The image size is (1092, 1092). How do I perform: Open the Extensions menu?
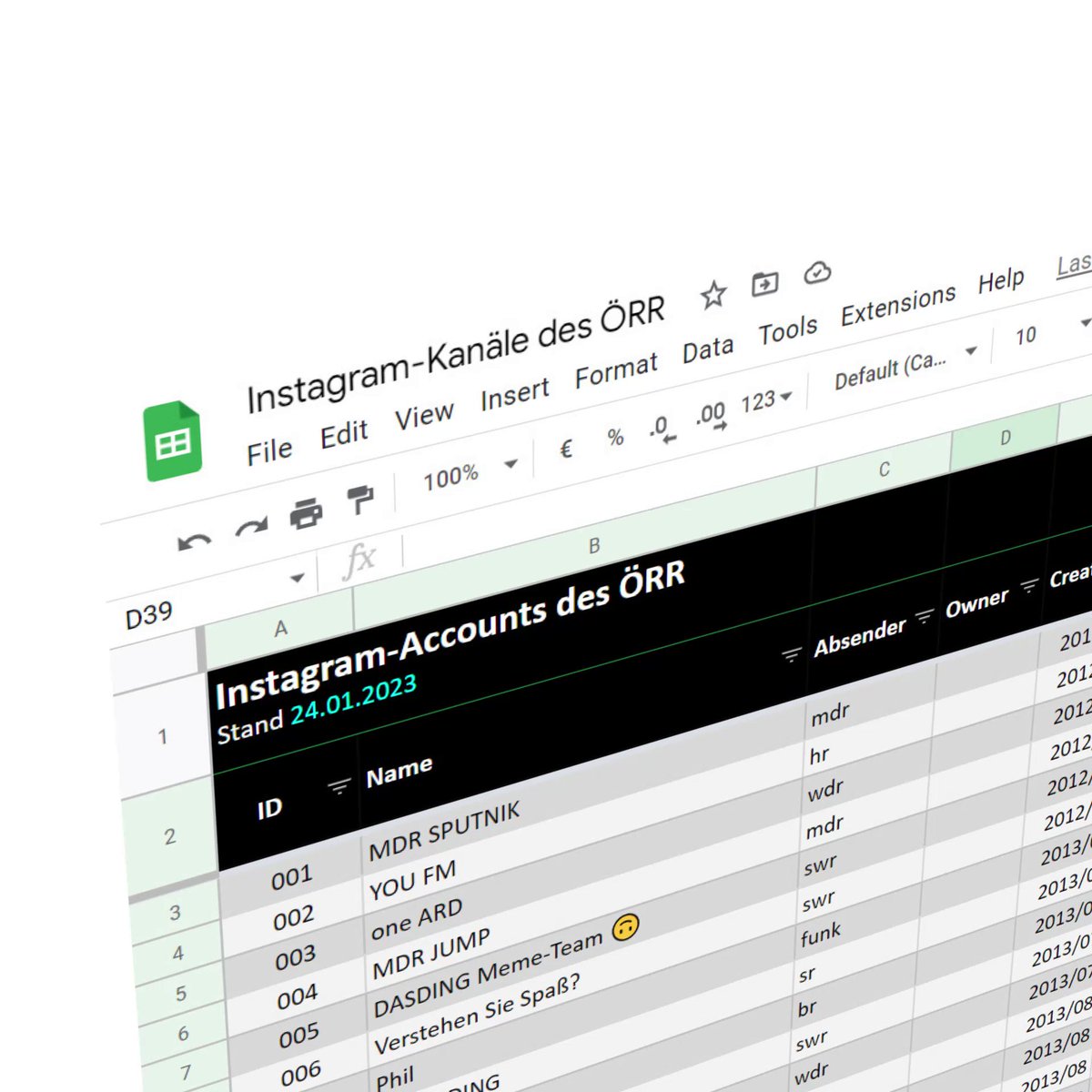click(898, 304)
